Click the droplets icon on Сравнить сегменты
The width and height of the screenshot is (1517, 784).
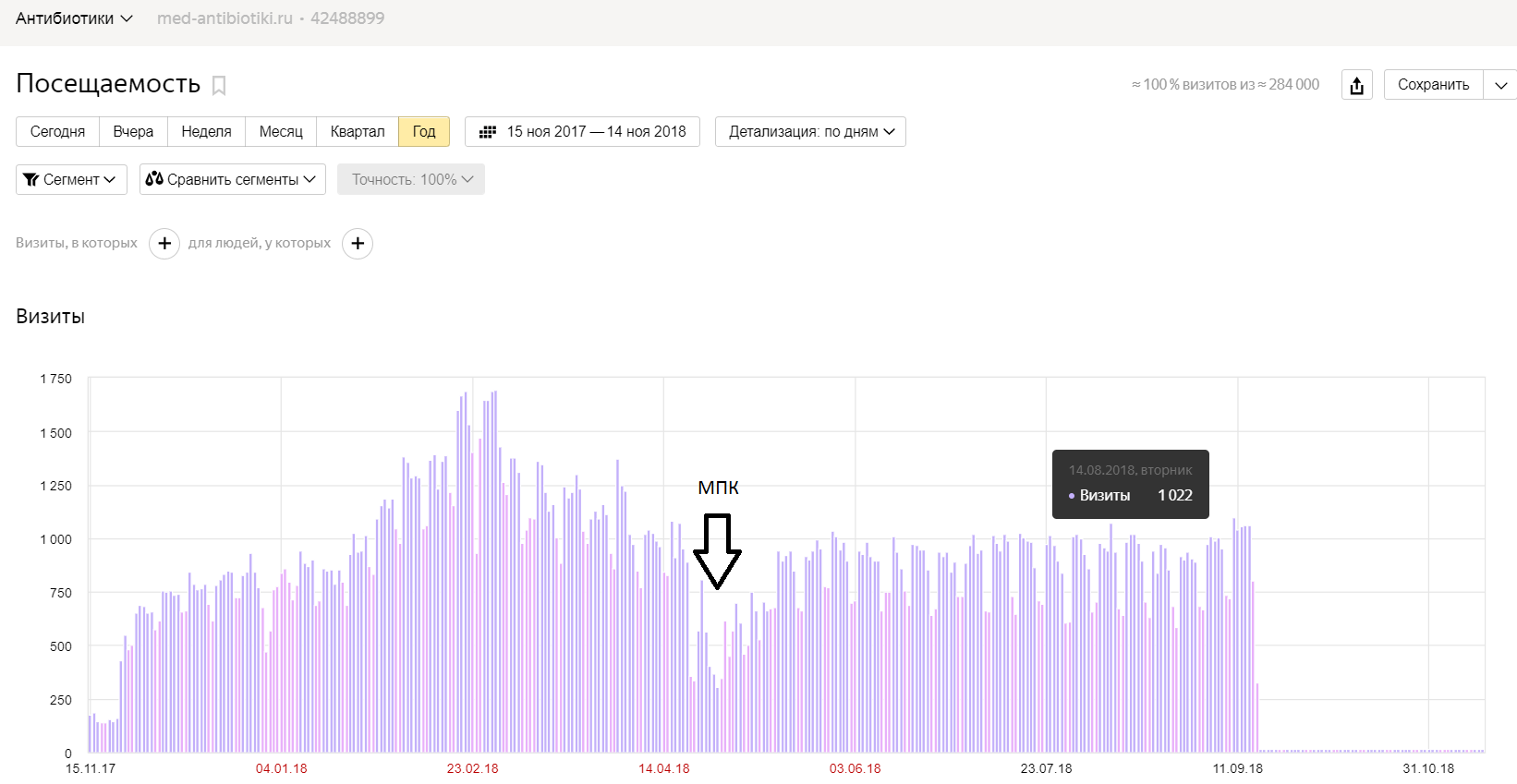point(154,178)
